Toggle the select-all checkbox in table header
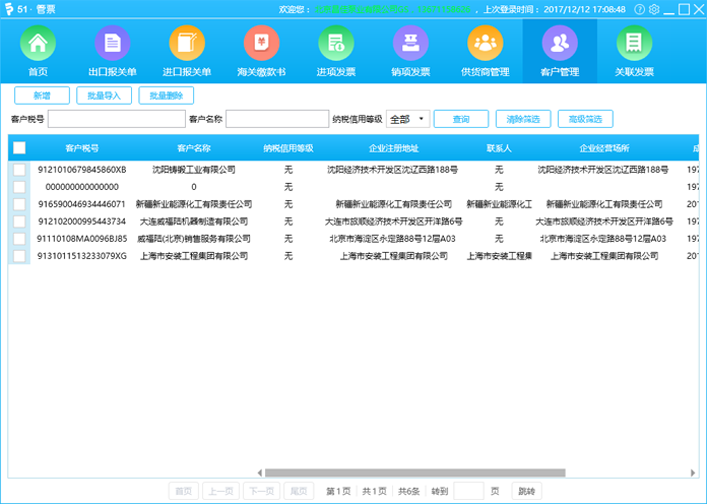The height and width of the screenshot is (504, 707). pos(20,148)
